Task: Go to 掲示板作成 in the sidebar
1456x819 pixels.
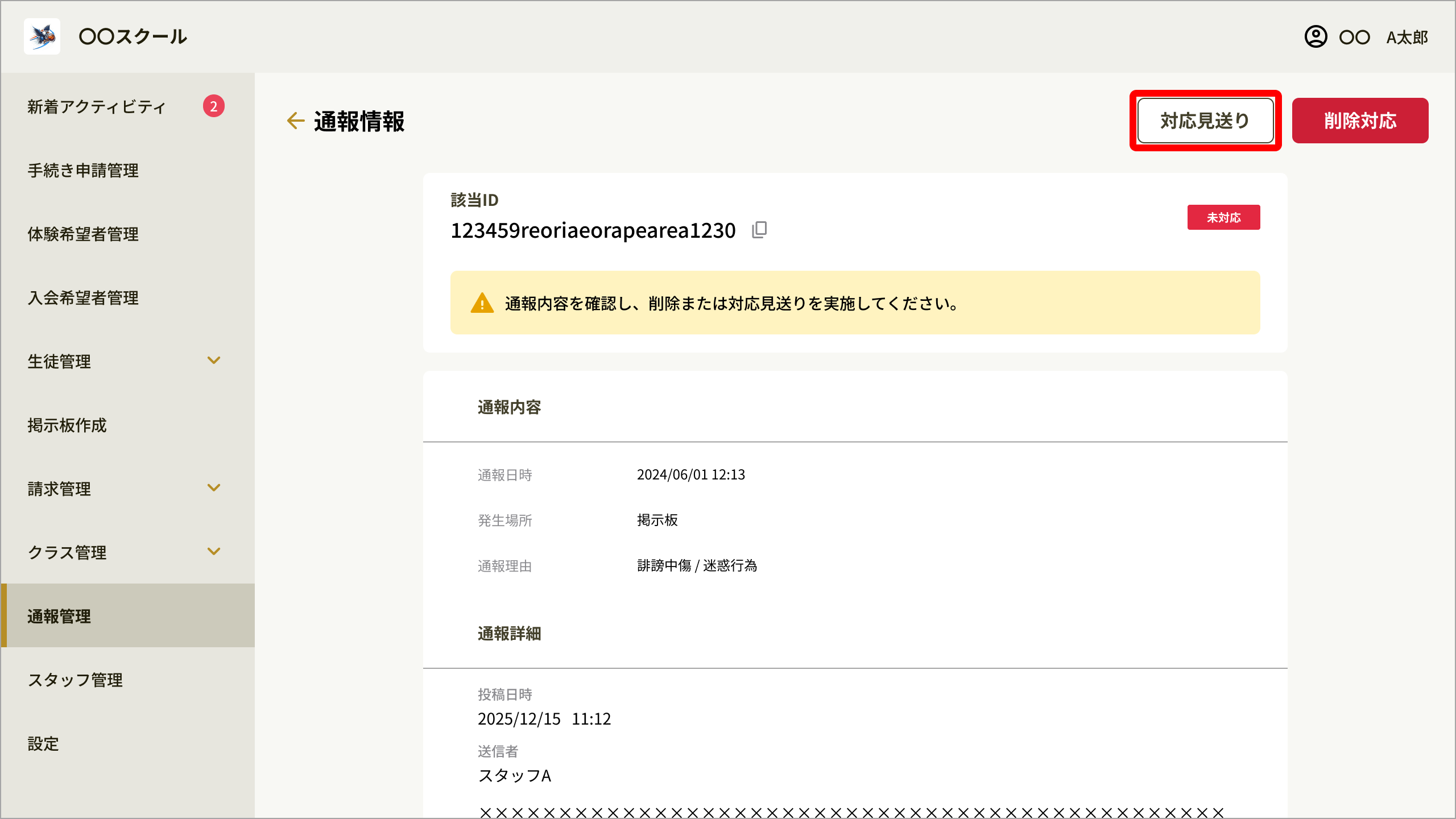Action: pos(127,425)
